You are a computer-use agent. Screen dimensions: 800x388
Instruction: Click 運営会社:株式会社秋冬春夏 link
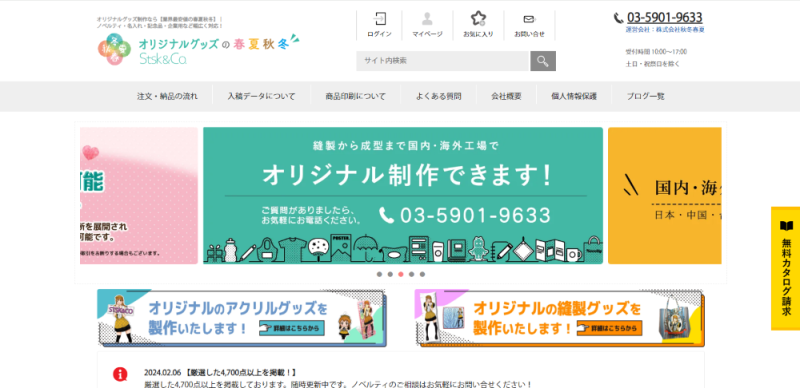pos(665,30)
